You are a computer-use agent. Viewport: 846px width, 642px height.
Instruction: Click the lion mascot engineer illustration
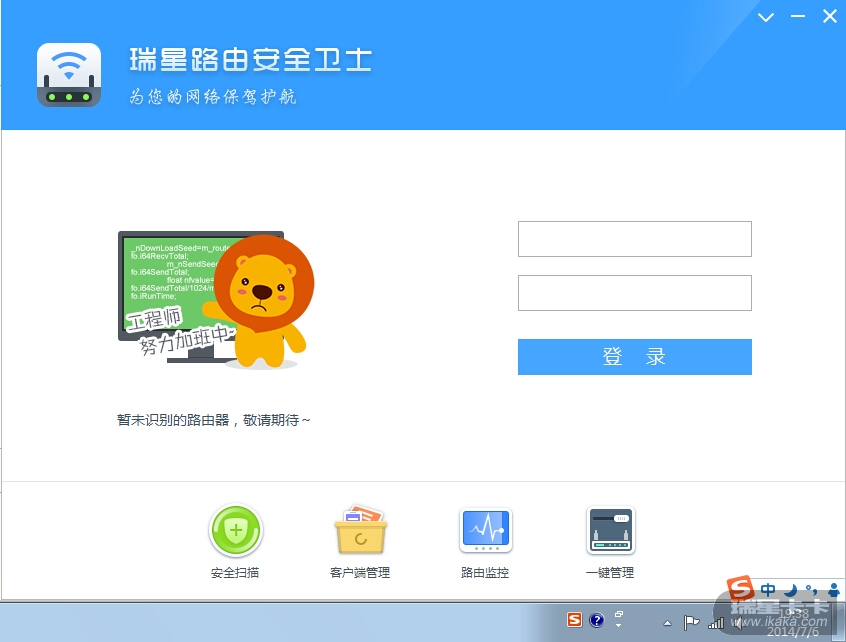(x=216, y=301)
